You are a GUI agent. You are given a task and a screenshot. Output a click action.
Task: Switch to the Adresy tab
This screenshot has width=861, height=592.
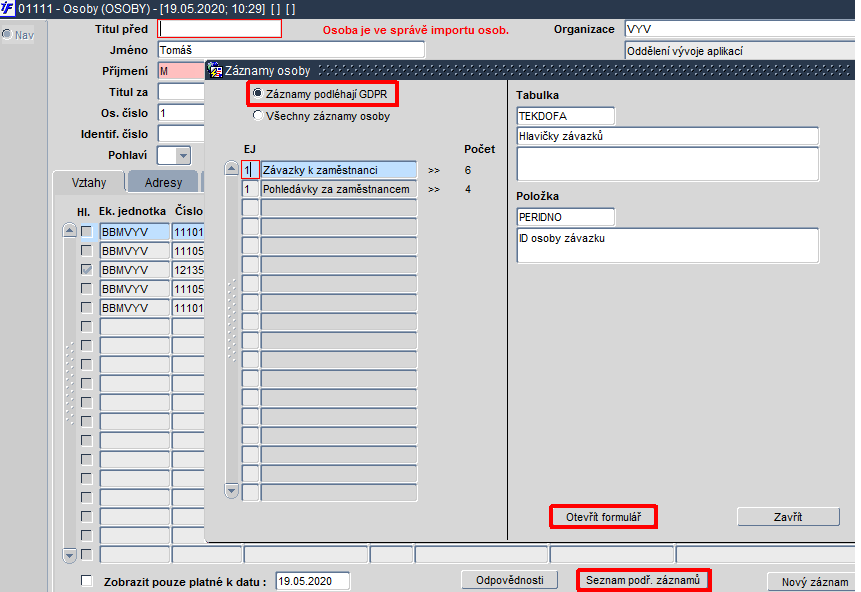click(163, 182)
